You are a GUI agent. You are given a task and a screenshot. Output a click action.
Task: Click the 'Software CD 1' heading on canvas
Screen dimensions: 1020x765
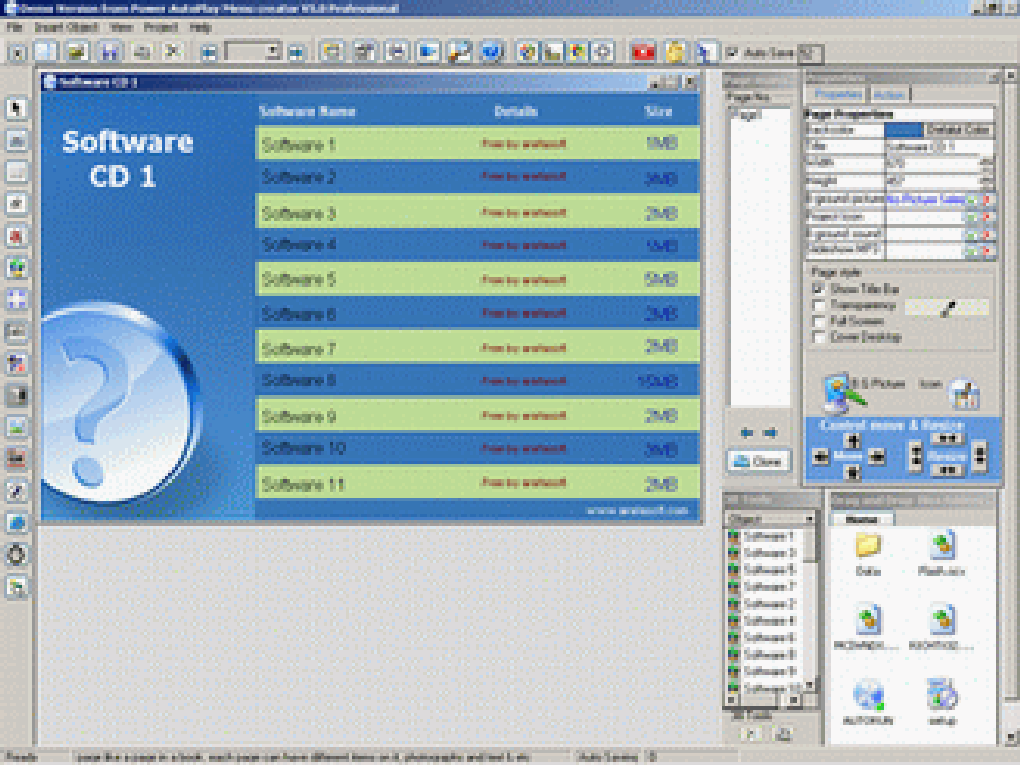click(128, 159)
